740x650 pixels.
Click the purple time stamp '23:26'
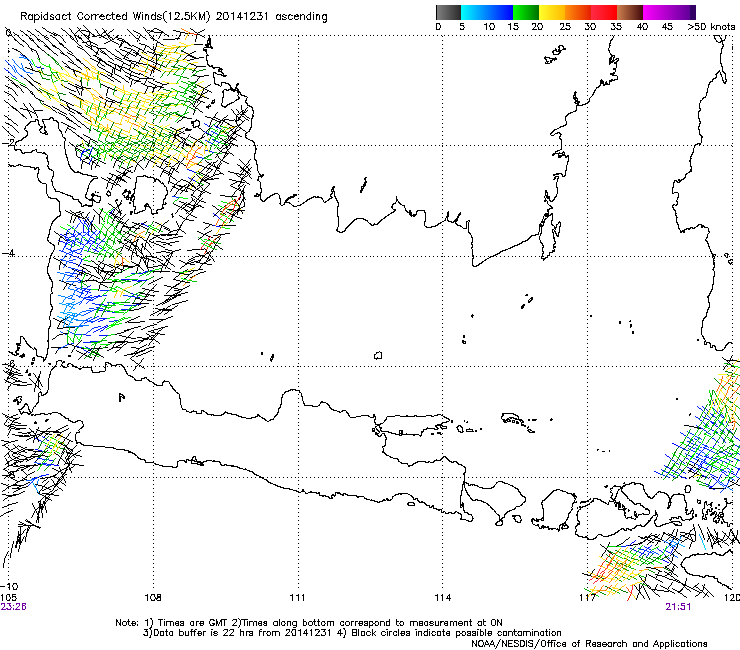coord(14,607)
